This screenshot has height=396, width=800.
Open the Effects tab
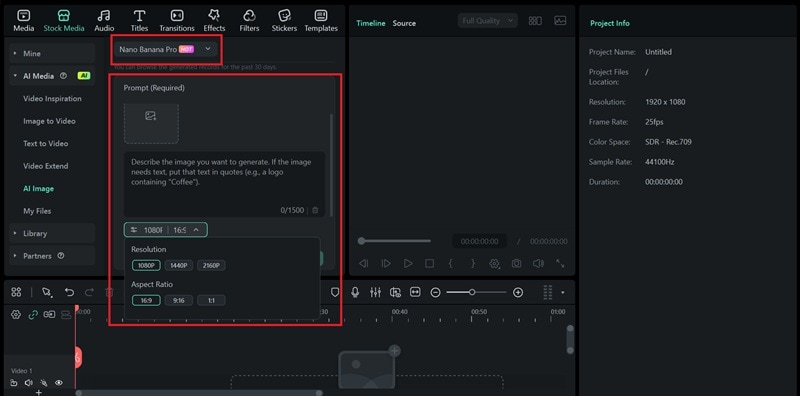214,21
